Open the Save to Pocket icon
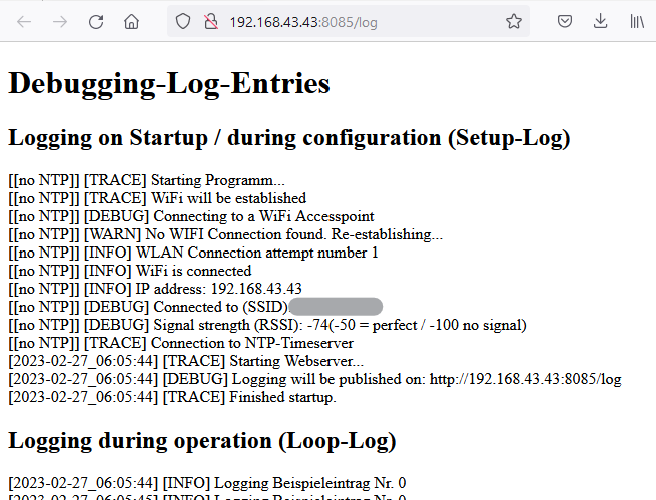 coord(565,21)
